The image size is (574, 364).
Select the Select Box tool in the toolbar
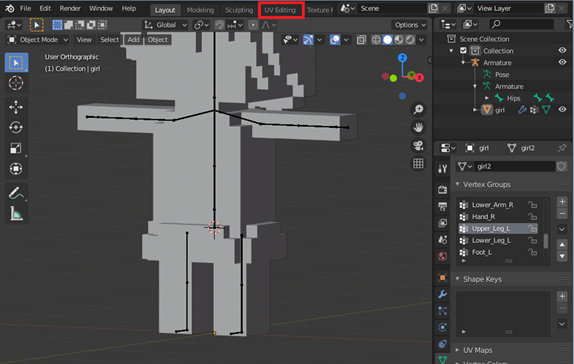[x=16, y=63]
